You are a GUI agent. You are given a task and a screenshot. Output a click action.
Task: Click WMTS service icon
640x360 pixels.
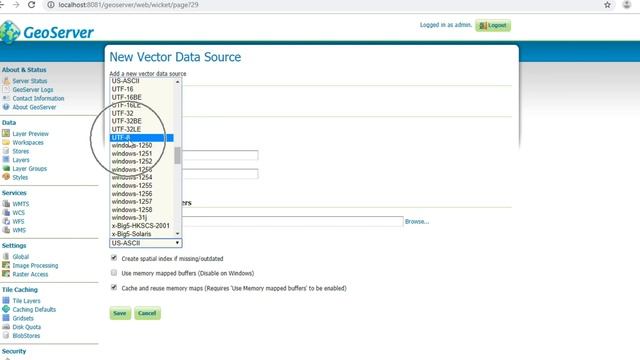click(x=6, y=204)
